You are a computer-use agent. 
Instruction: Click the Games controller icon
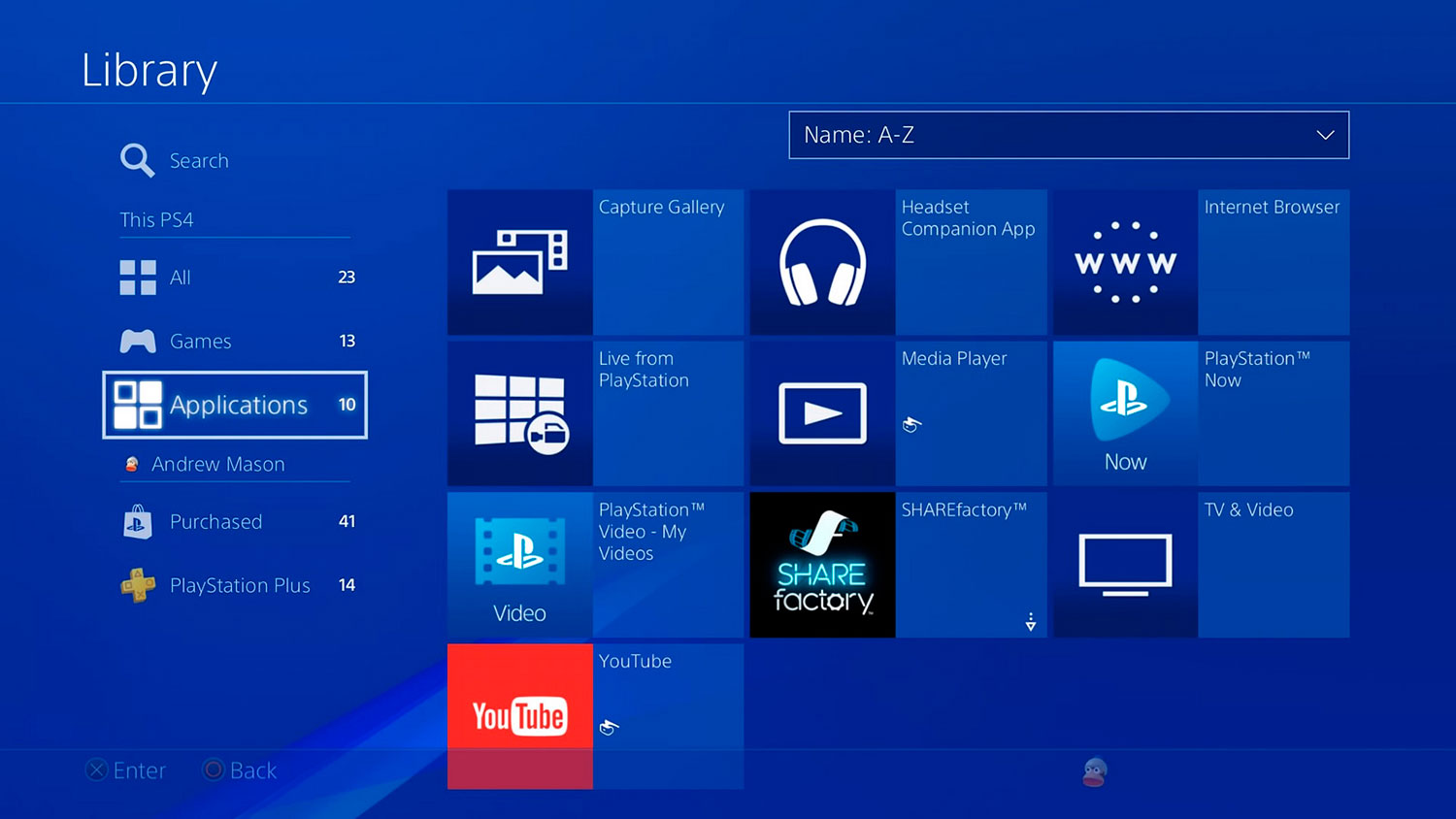138,342
